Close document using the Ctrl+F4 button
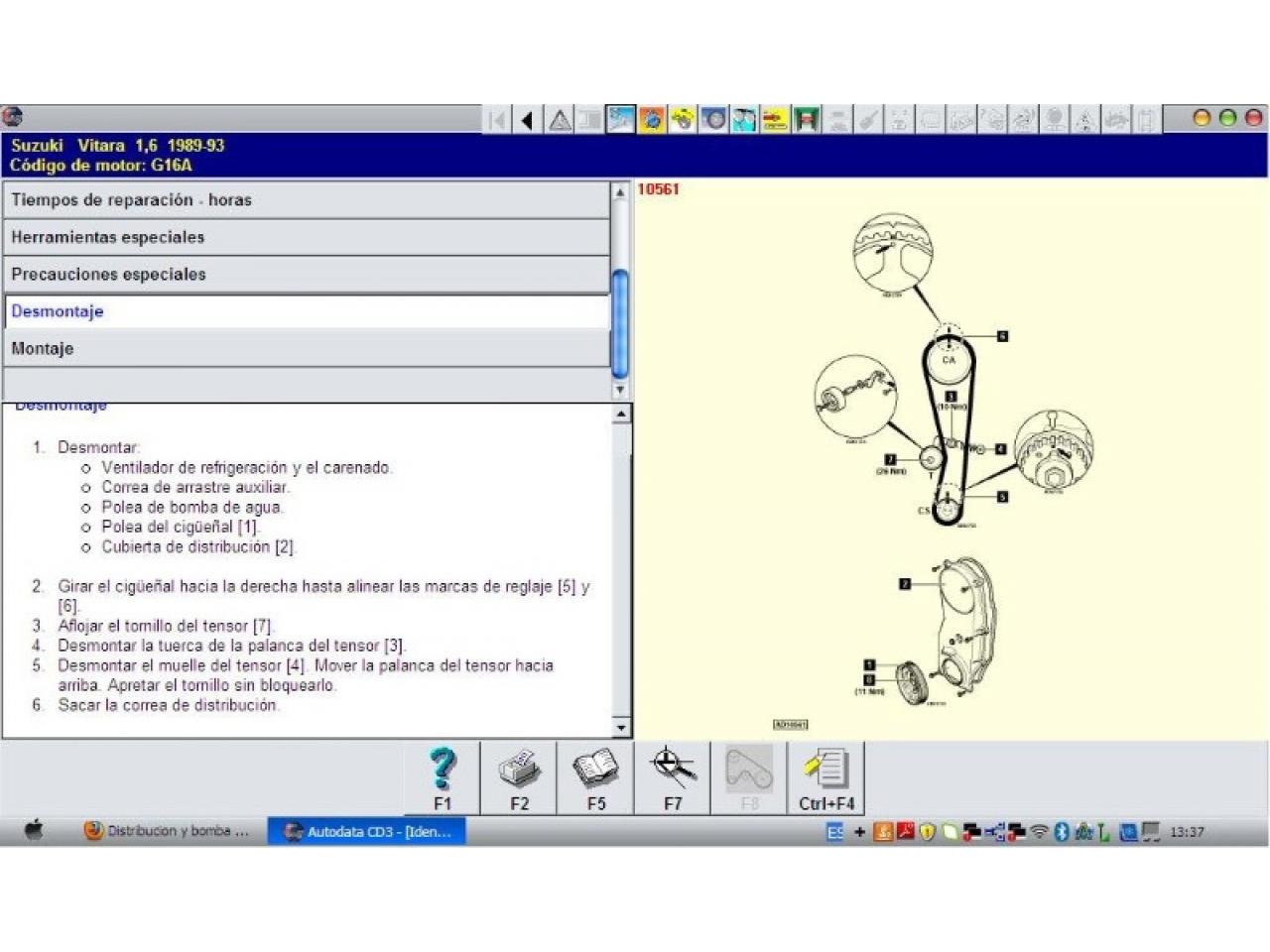This screenshot has height=952, width=1270. pos(826,778)
